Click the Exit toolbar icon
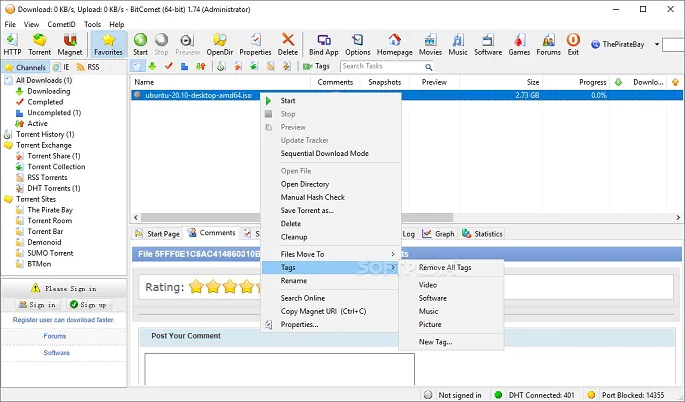Screen dimensions: 685x402 pyautogui.click(x=573, y=44)
